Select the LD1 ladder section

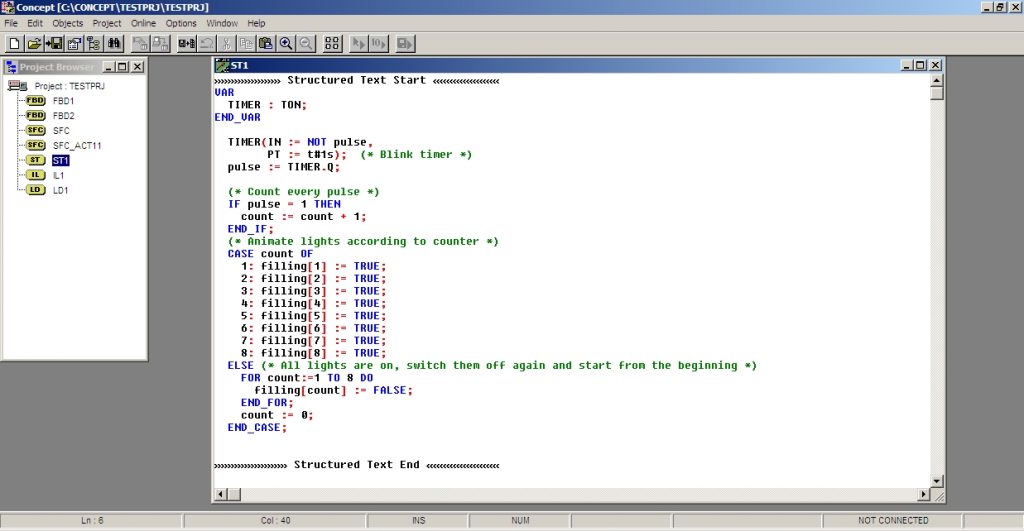click(59, 190)
